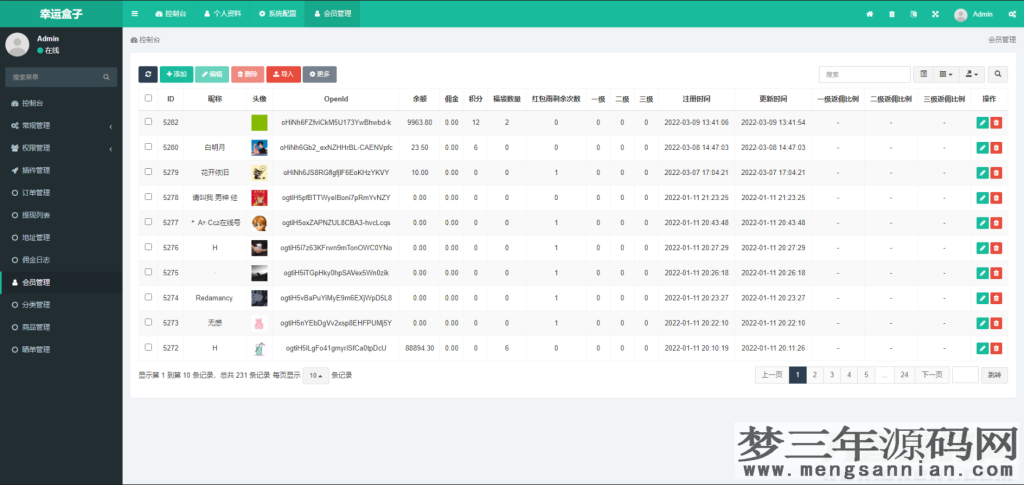
Task: Switch to the 控制台 top tab
Action: coord(171,14)
